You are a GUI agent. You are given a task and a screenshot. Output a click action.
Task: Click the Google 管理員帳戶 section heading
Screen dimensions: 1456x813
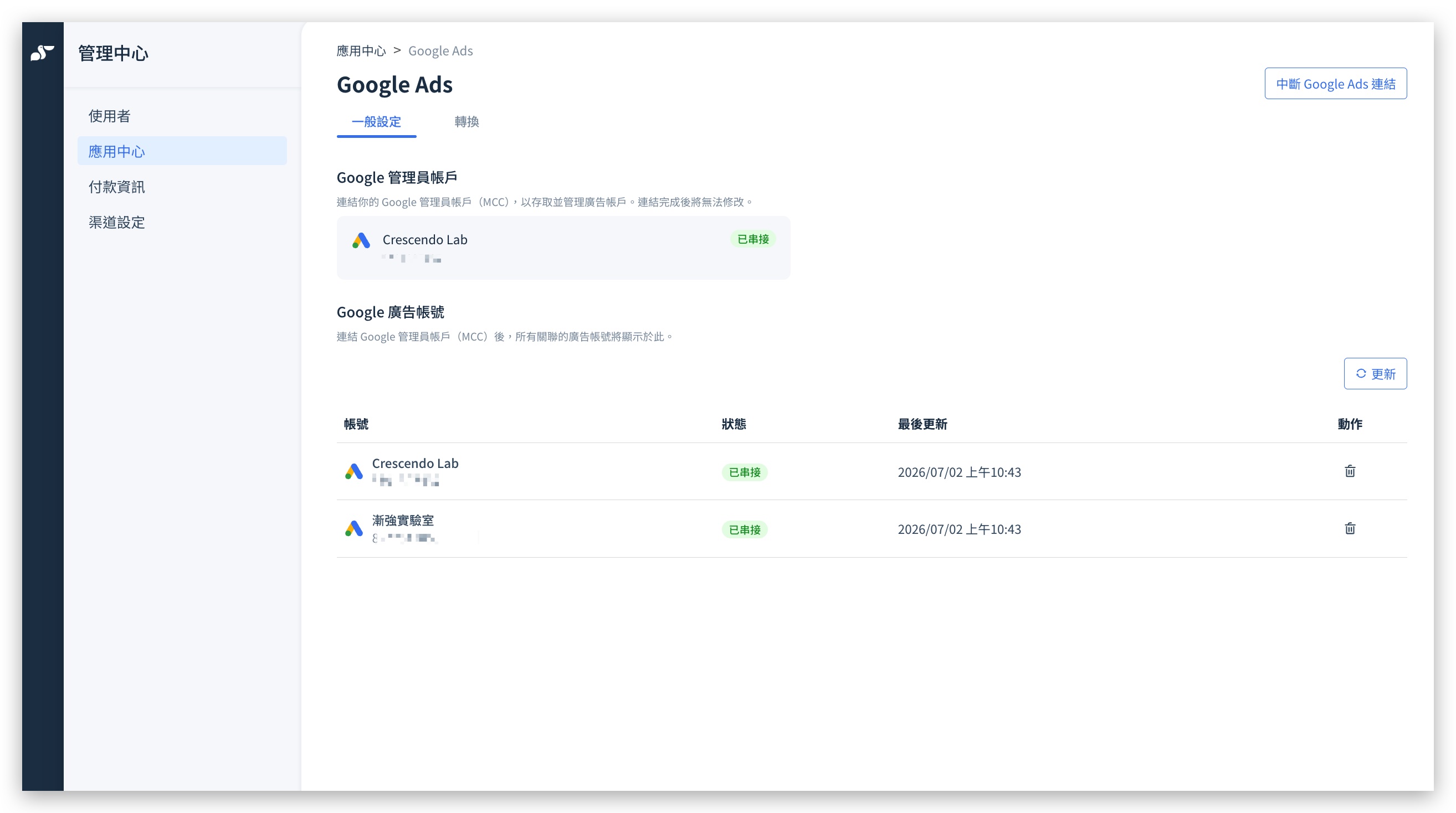pyautogui.click(x=397, y=177)
